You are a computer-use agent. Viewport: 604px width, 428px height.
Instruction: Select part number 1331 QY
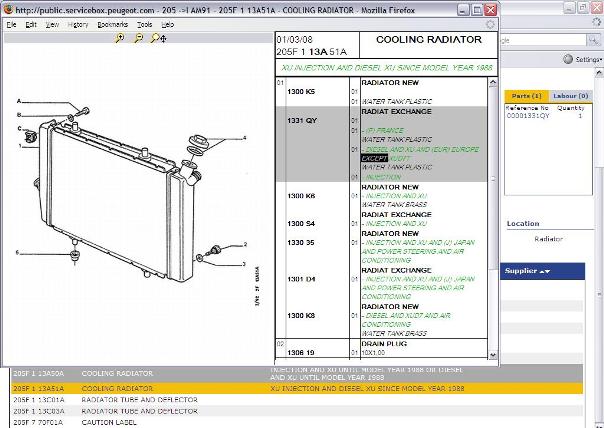(302, 121)
